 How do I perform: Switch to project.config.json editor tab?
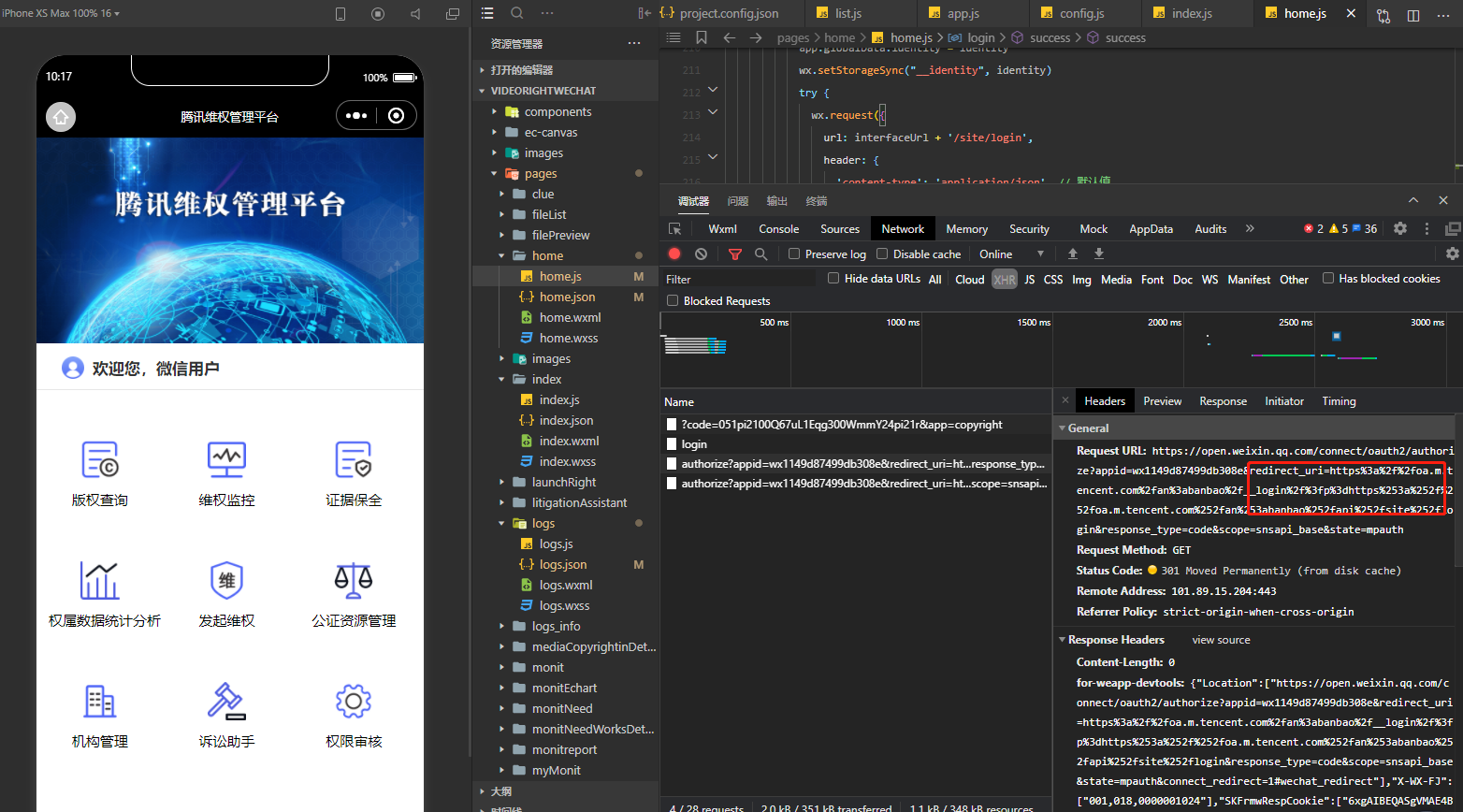point(729,13)
